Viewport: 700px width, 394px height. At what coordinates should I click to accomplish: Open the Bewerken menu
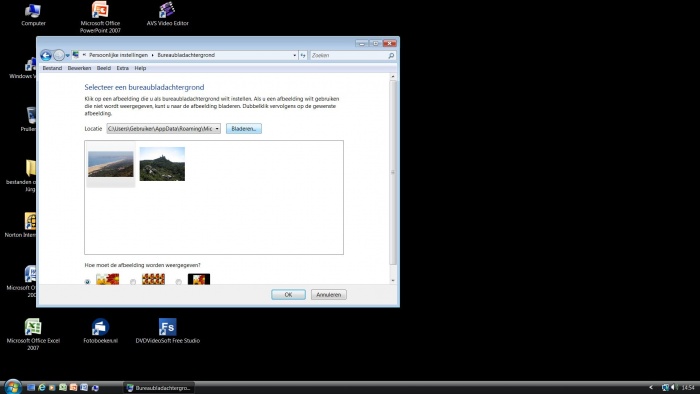79,68
